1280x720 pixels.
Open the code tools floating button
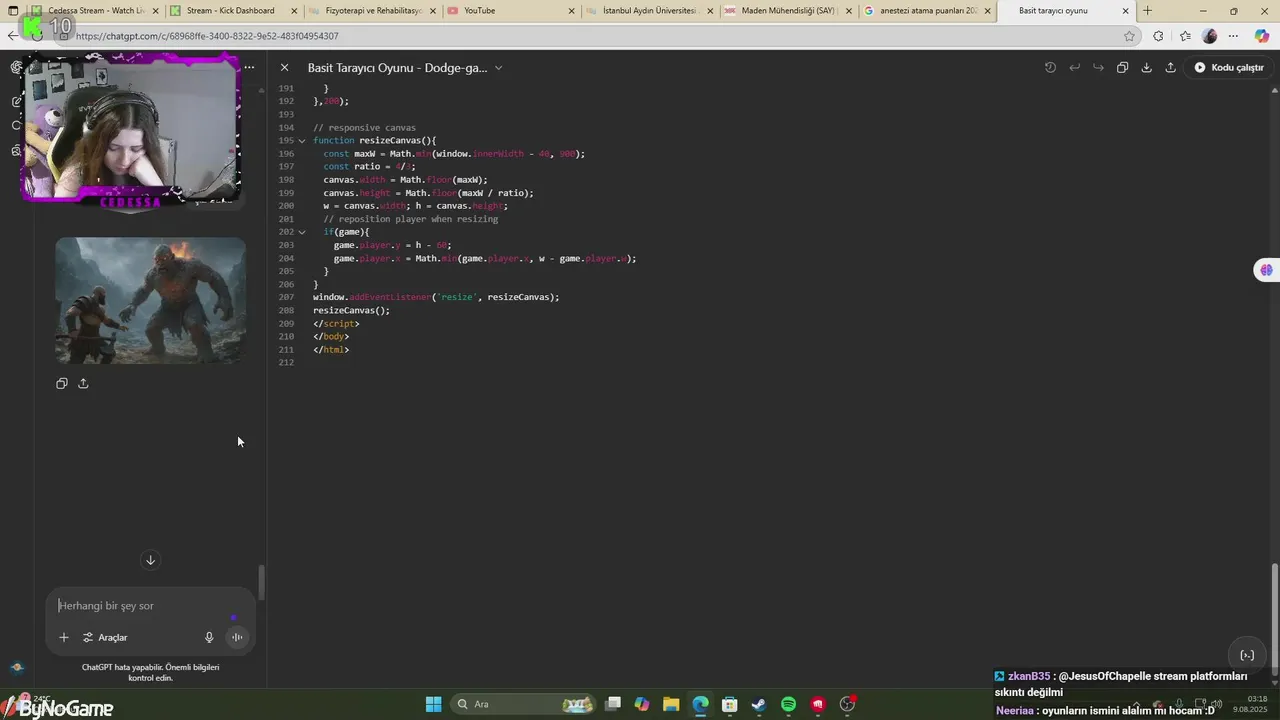click(1247, 655)
